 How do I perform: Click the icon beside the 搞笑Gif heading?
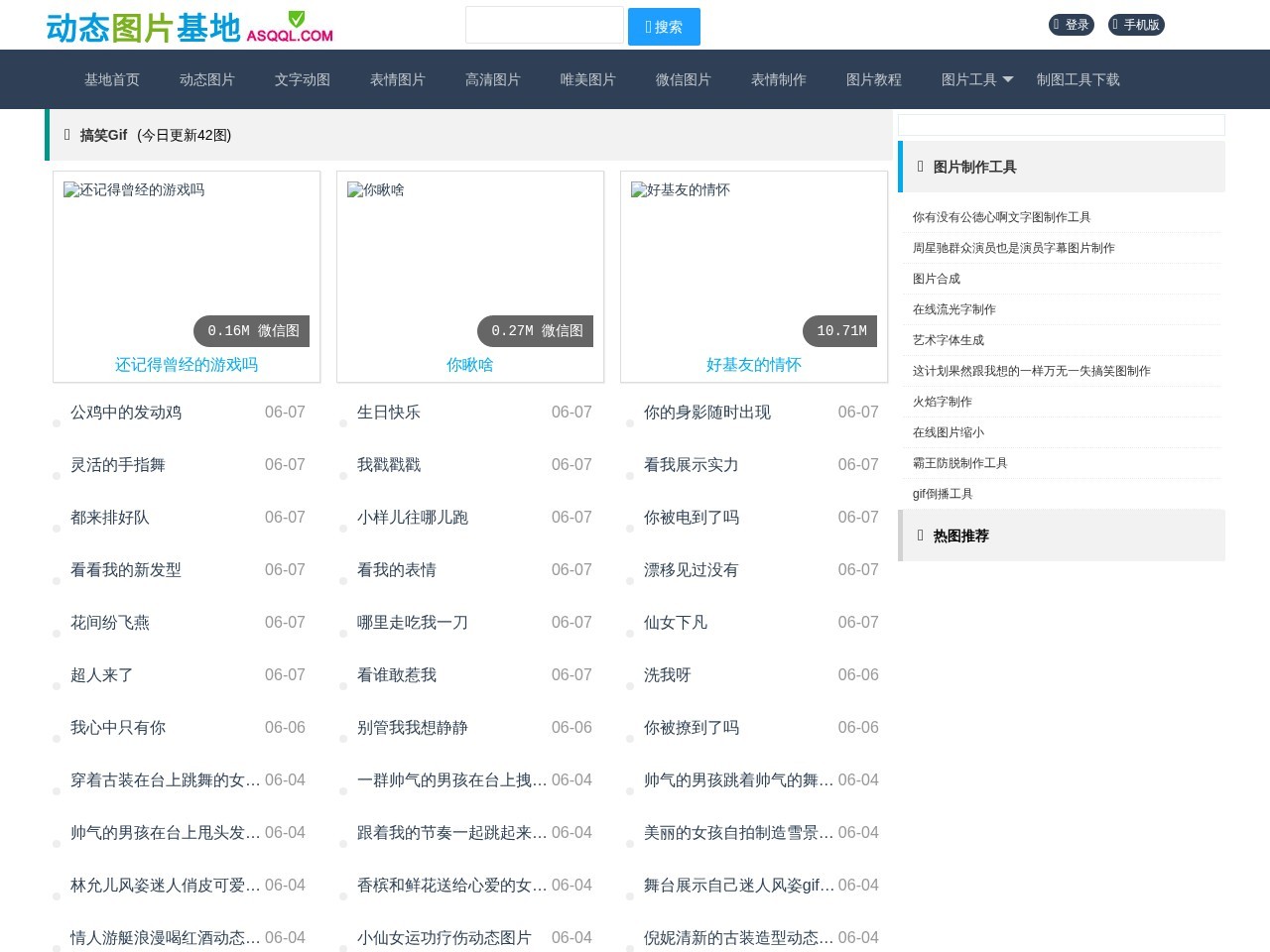(x=66, y=135)
